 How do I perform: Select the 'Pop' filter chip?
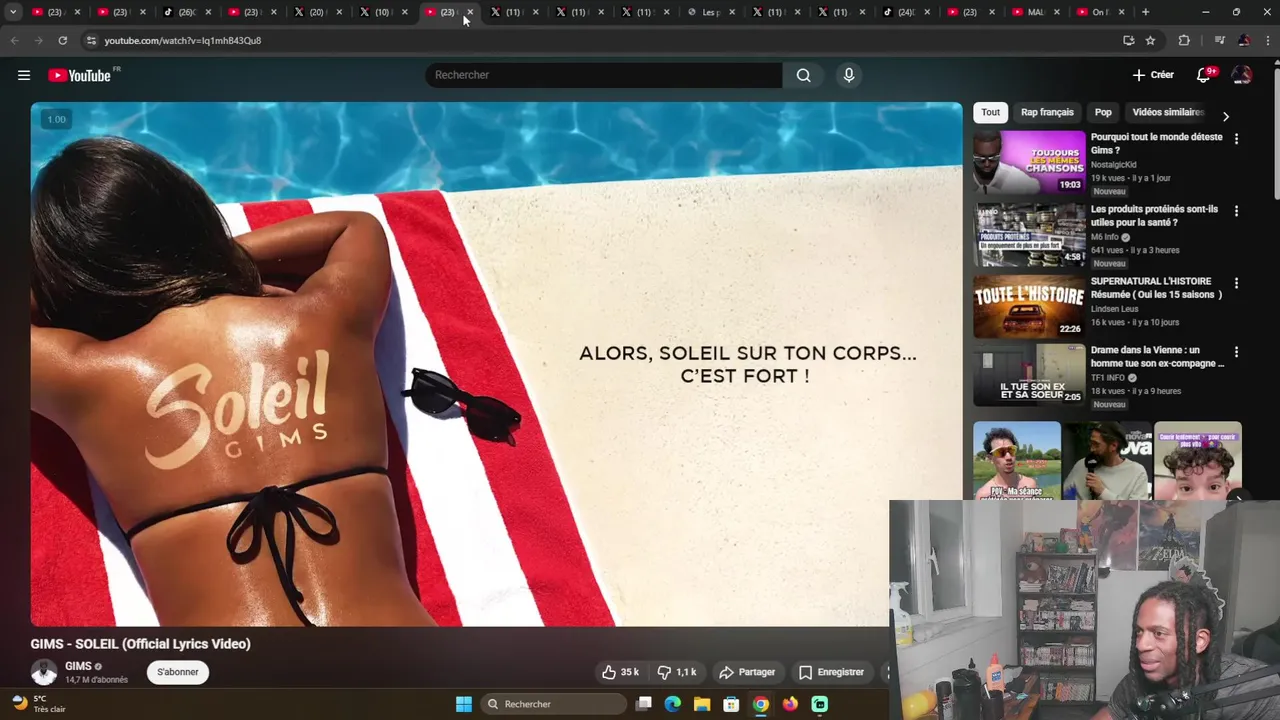pos(1103,112)
